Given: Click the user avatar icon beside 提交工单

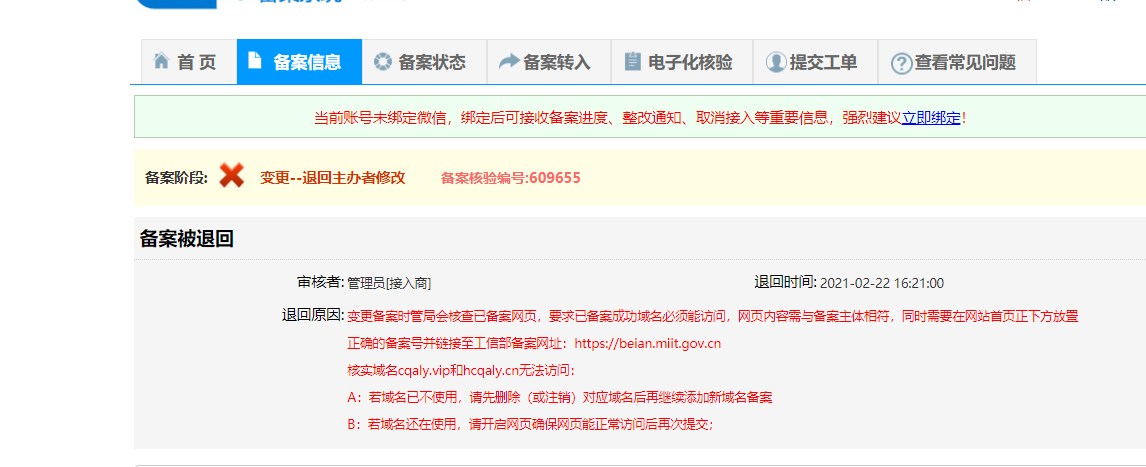Looking at the screenshot, I should pos(775,62).
